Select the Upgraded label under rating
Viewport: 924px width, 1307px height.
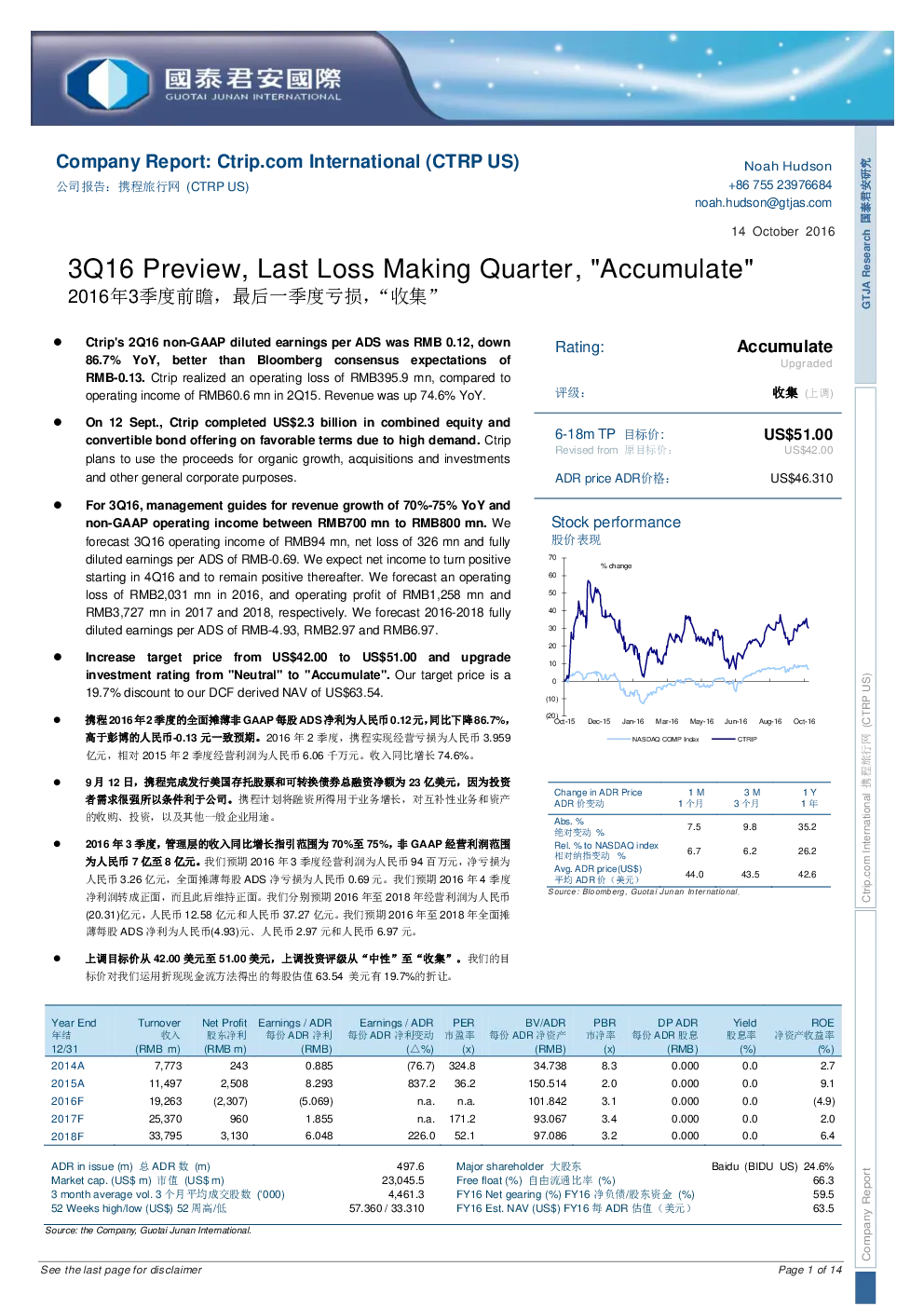pos(807,363)
